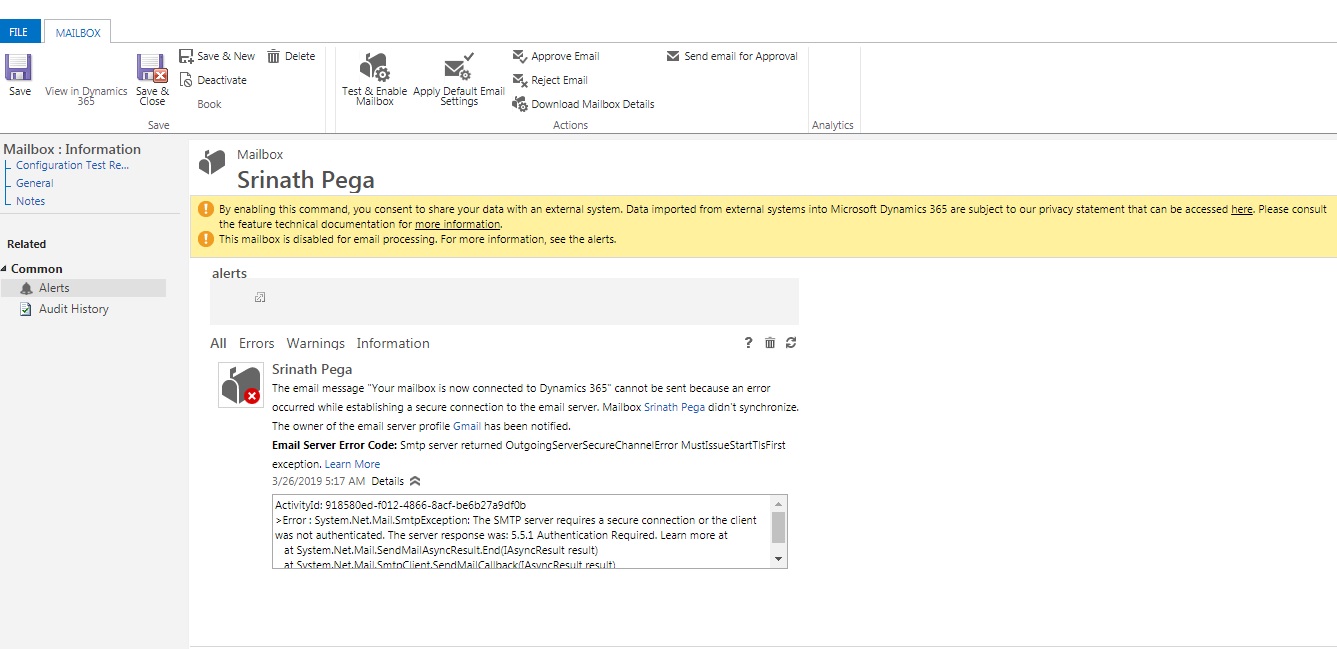Click Save & Close icon
This screenshot has height=649, width=1337.
point(152,68)
